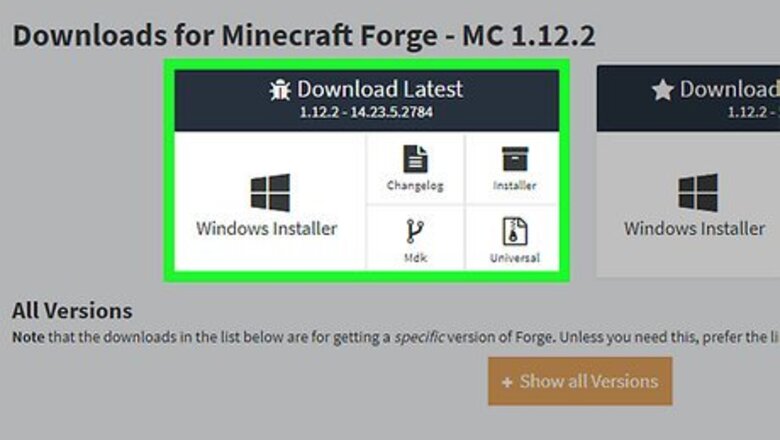Click the All Versions heading

tap(72, 311)
